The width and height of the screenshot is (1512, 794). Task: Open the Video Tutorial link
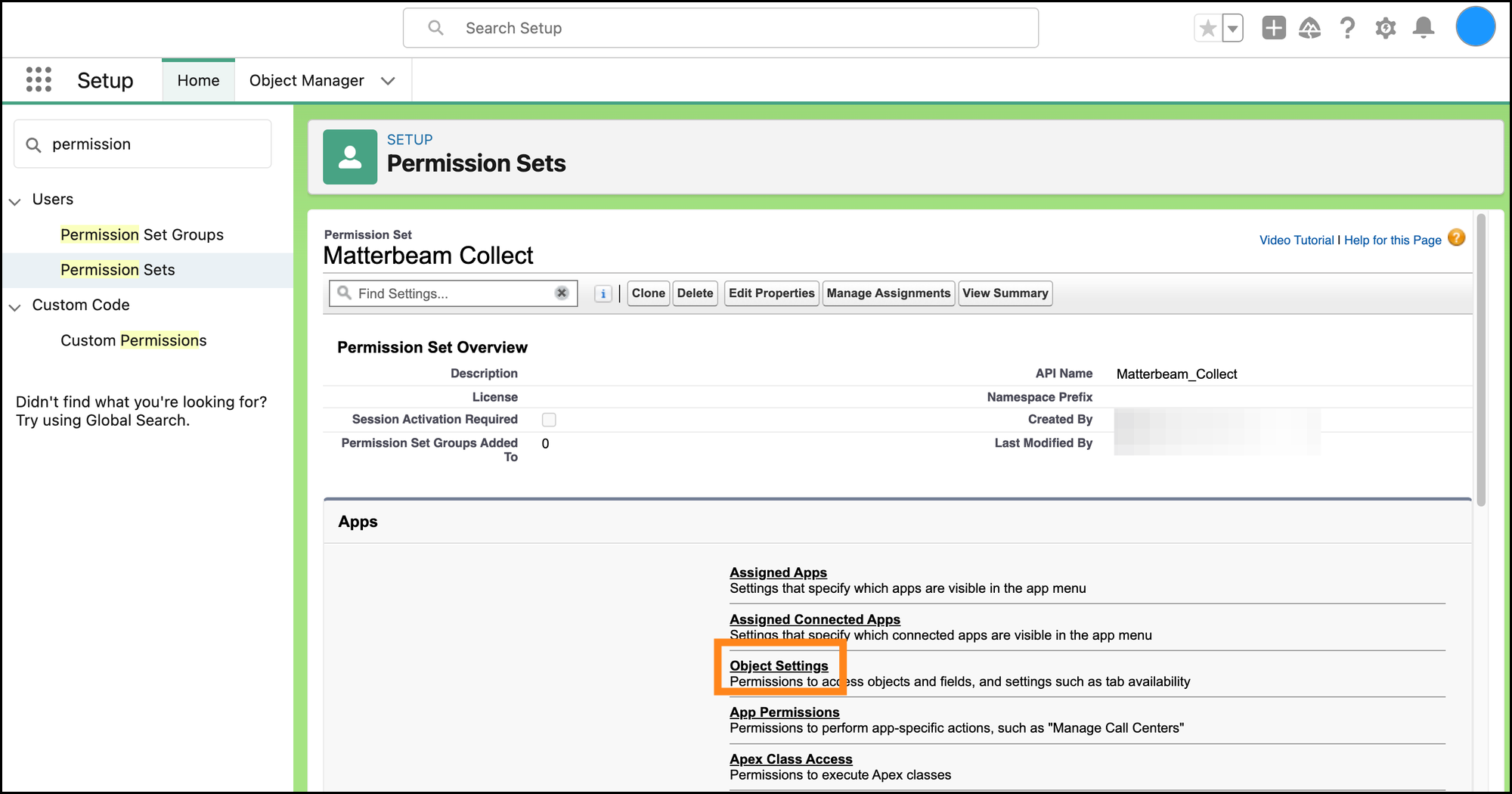tap(1297, 240)
